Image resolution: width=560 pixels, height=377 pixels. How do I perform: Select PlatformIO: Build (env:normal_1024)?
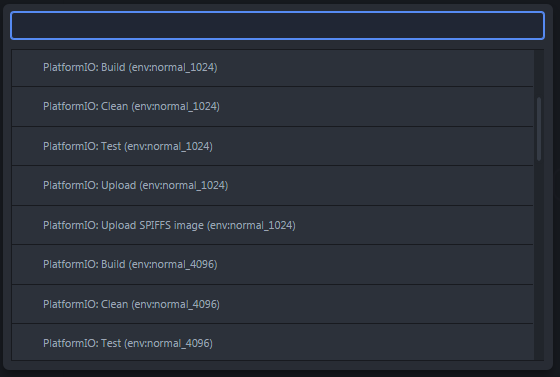pyautogui.click(x=272, y=68)
